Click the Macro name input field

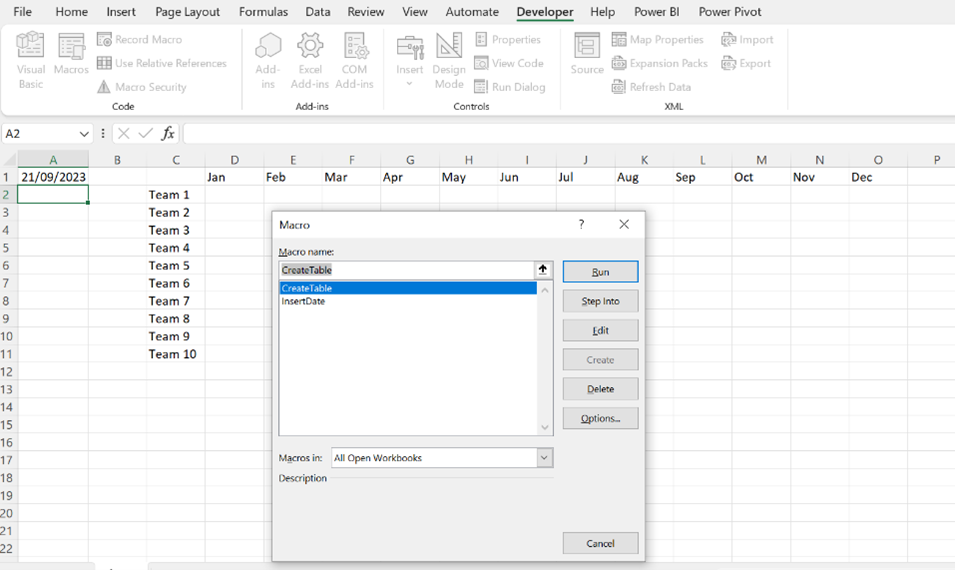click(x=406, y=270)
